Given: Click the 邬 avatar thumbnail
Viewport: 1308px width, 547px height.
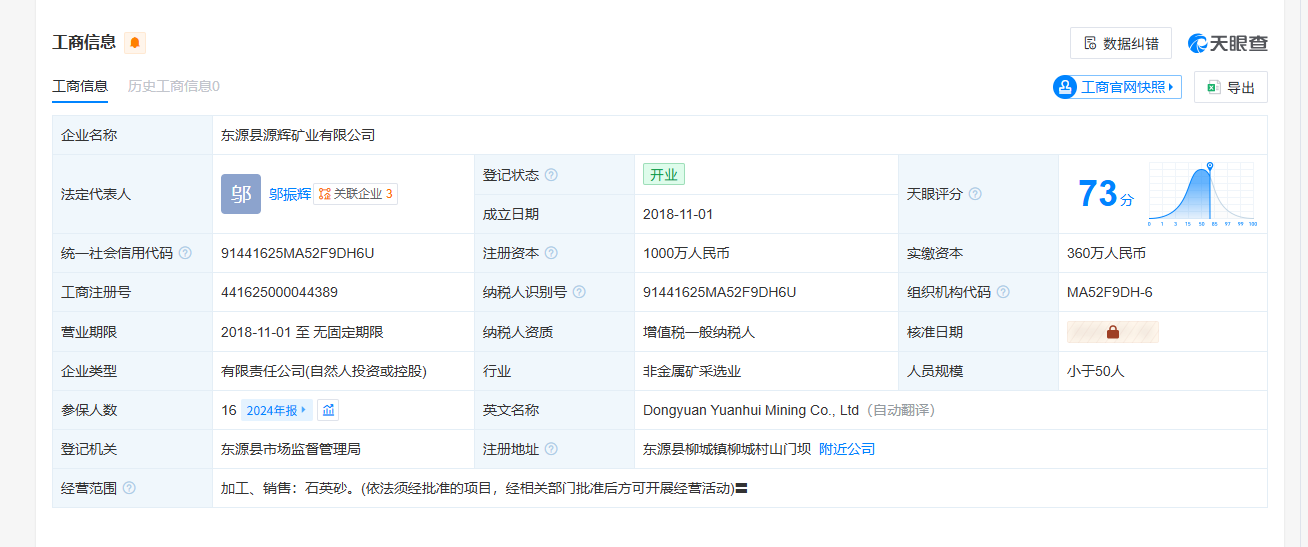Looking at the screenshot, I should 241,194.
